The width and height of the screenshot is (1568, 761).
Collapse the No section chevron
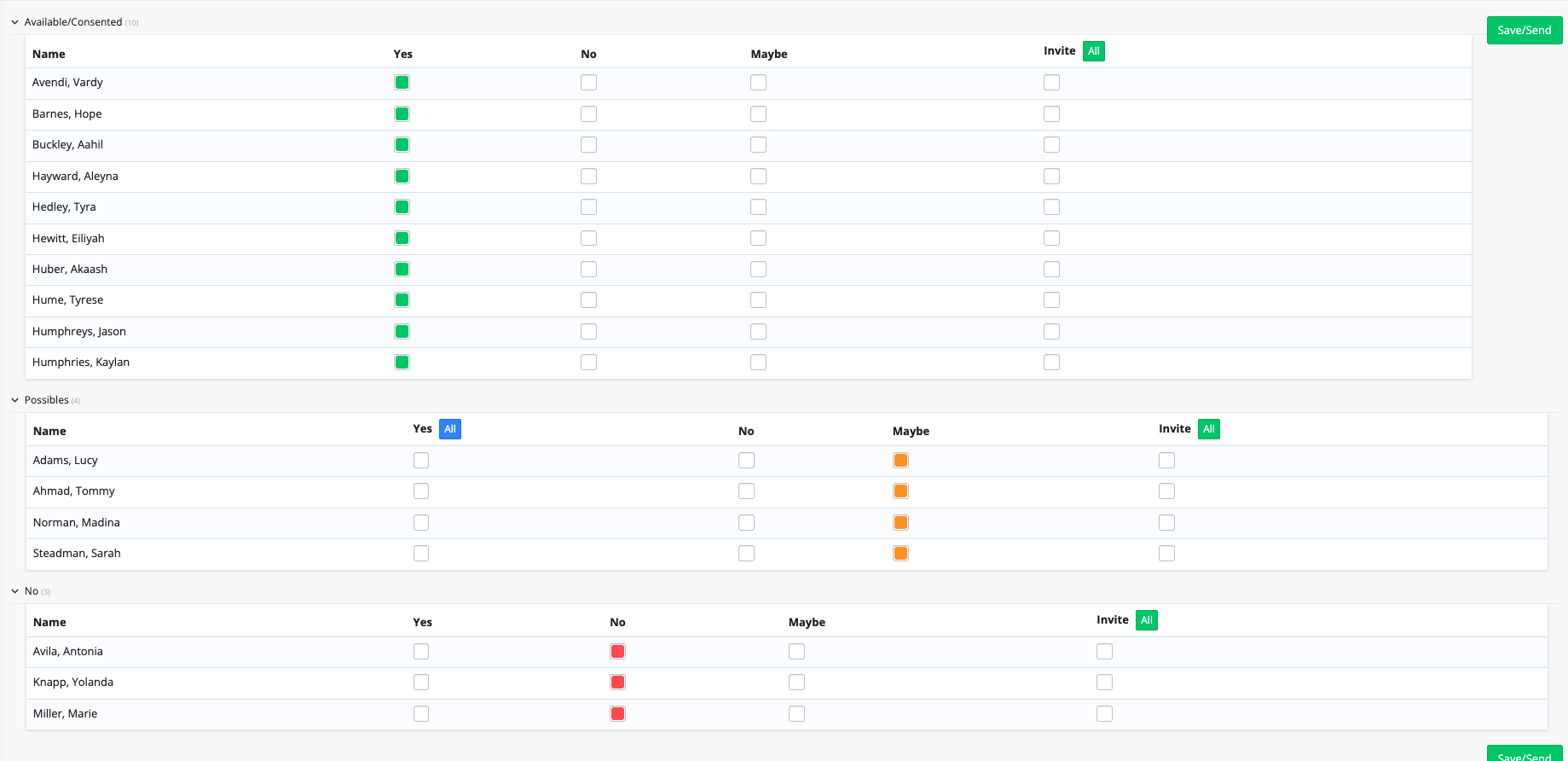click(x=14, y=591)
